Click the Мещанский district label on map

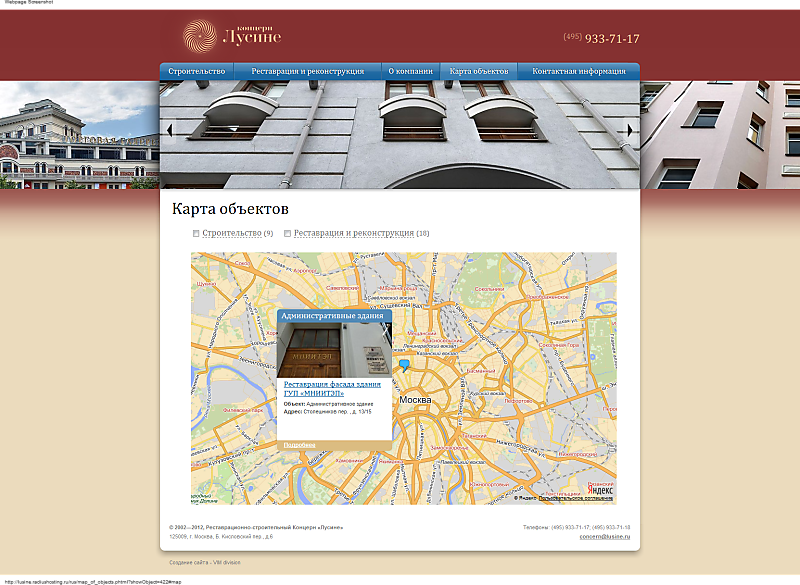tap(421, 333)
